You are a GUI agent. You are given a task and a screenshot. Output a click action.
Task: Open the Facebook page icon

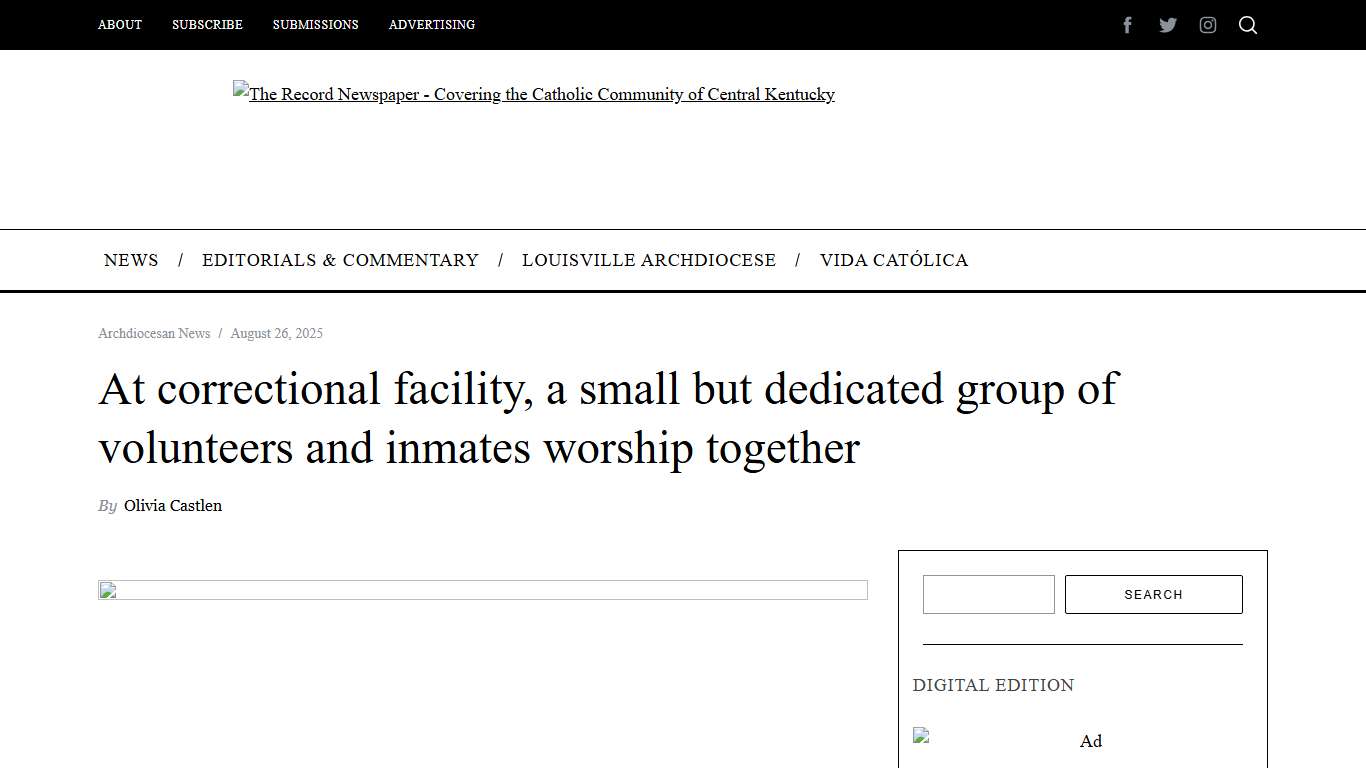coord(1128,24)
